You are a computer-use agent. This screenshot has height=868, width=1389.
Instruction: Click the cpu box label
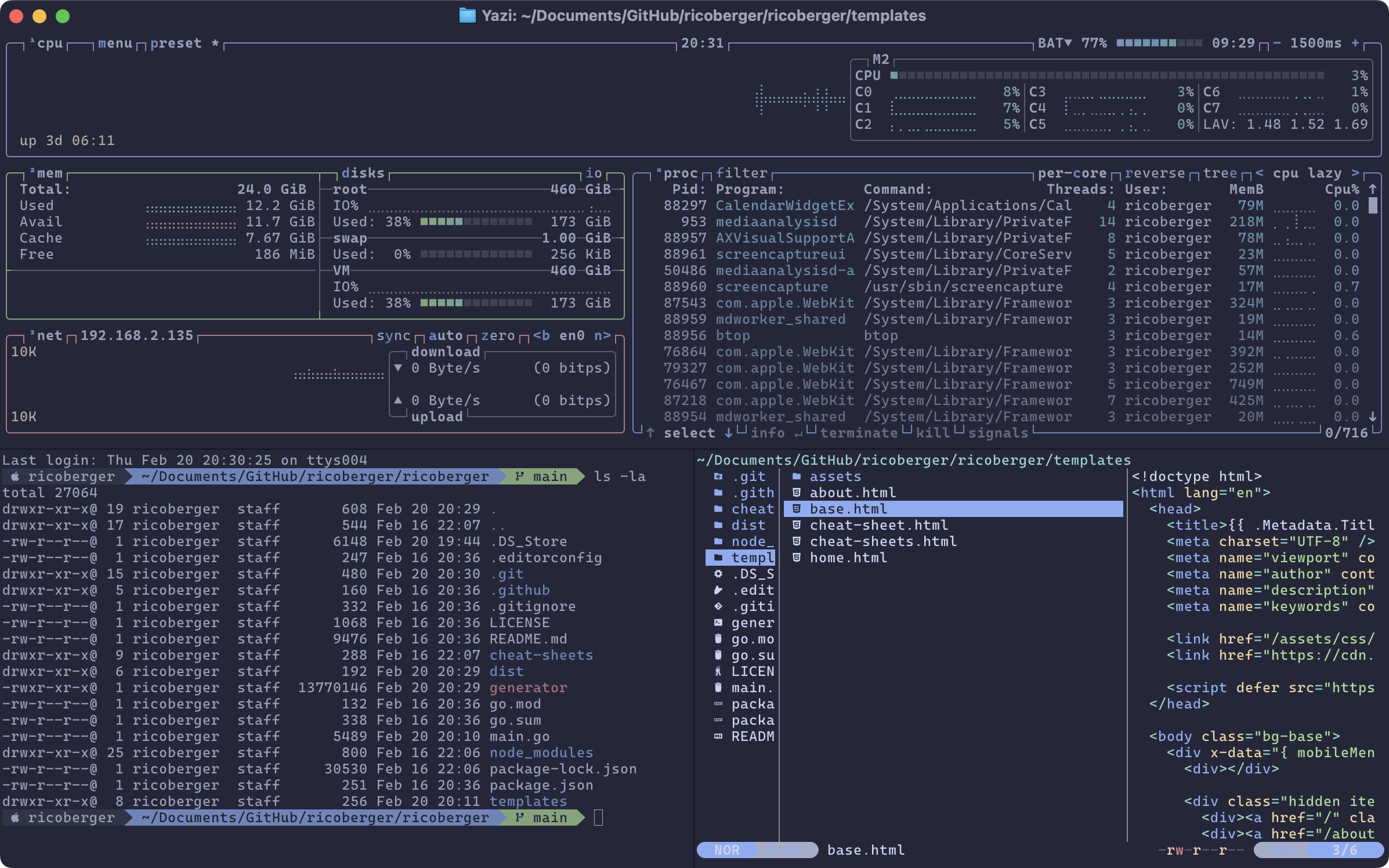point(46,43)
